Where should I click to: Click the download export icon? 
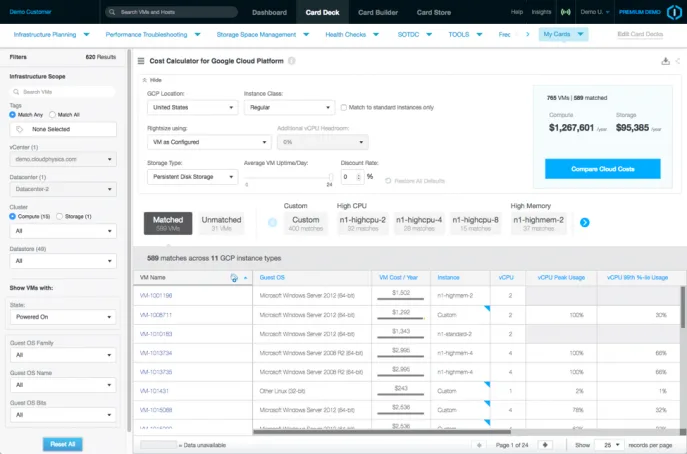point(665,61)
